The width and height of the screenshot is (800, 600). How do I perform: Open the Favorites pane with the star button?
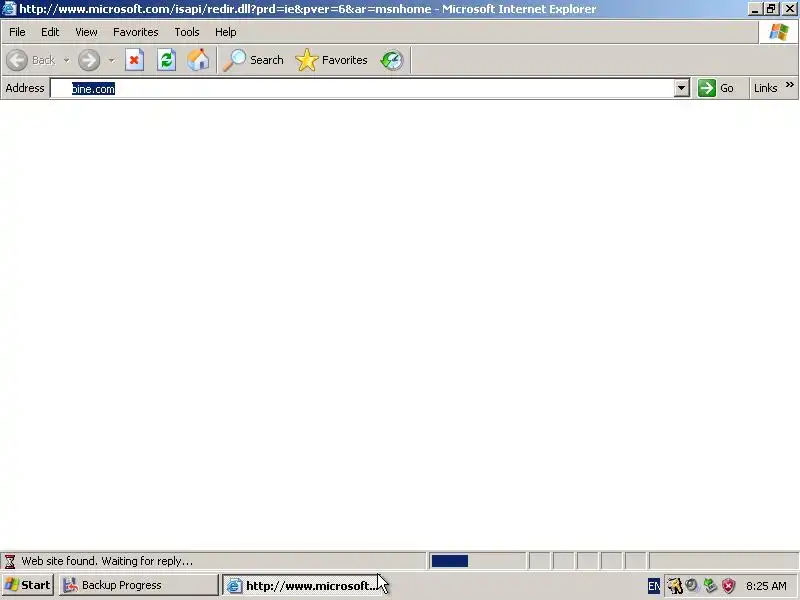[x=332, y=60]
